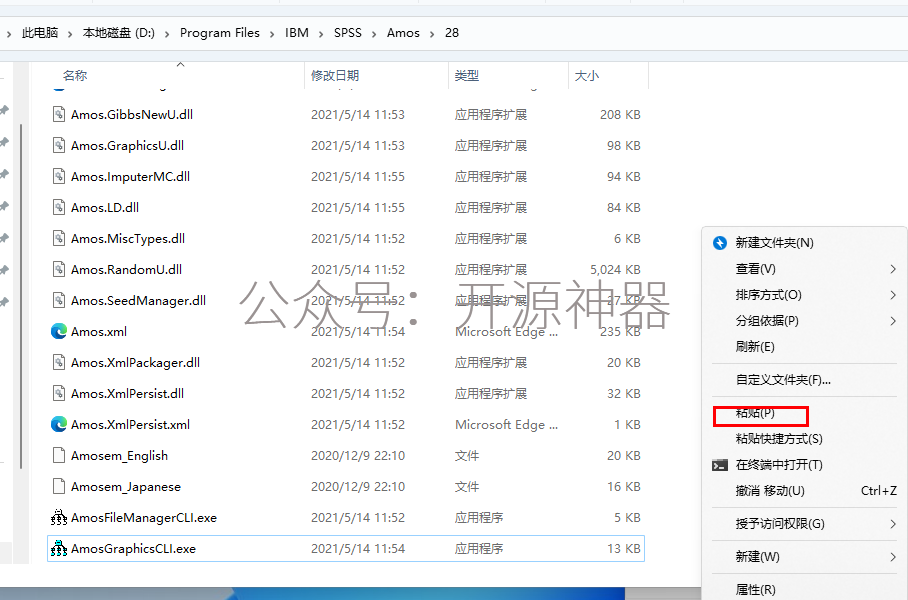Click the navigation pane vertical scrollbar

[21, 295]
